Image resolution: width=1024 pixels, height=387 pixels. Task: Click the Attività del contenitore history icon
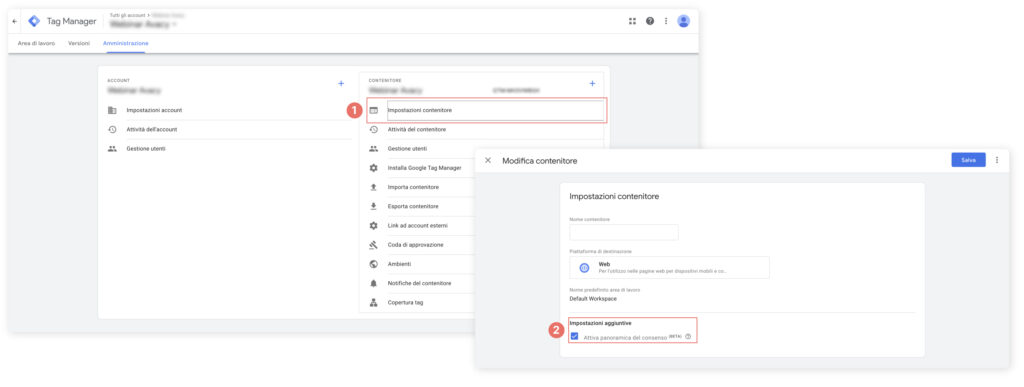pyautogui.click(x=374, y=129)
